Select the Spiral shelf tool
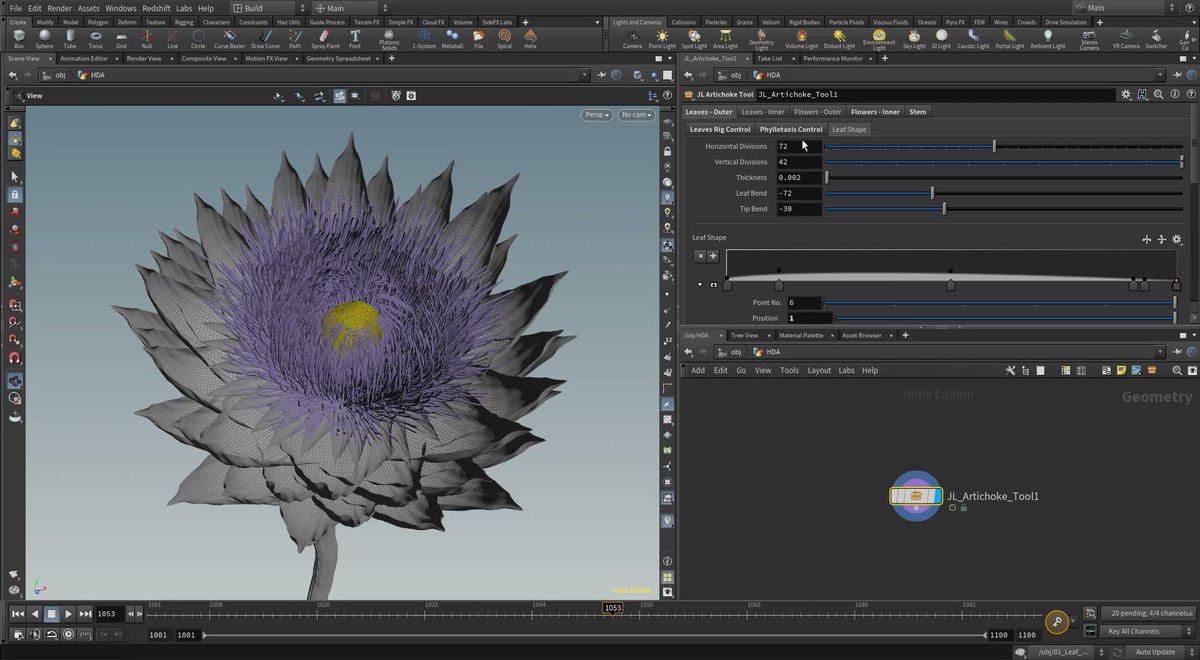The width and height of the screenshot is (1200, 660). pyautogui.click(x=503, y=39)
